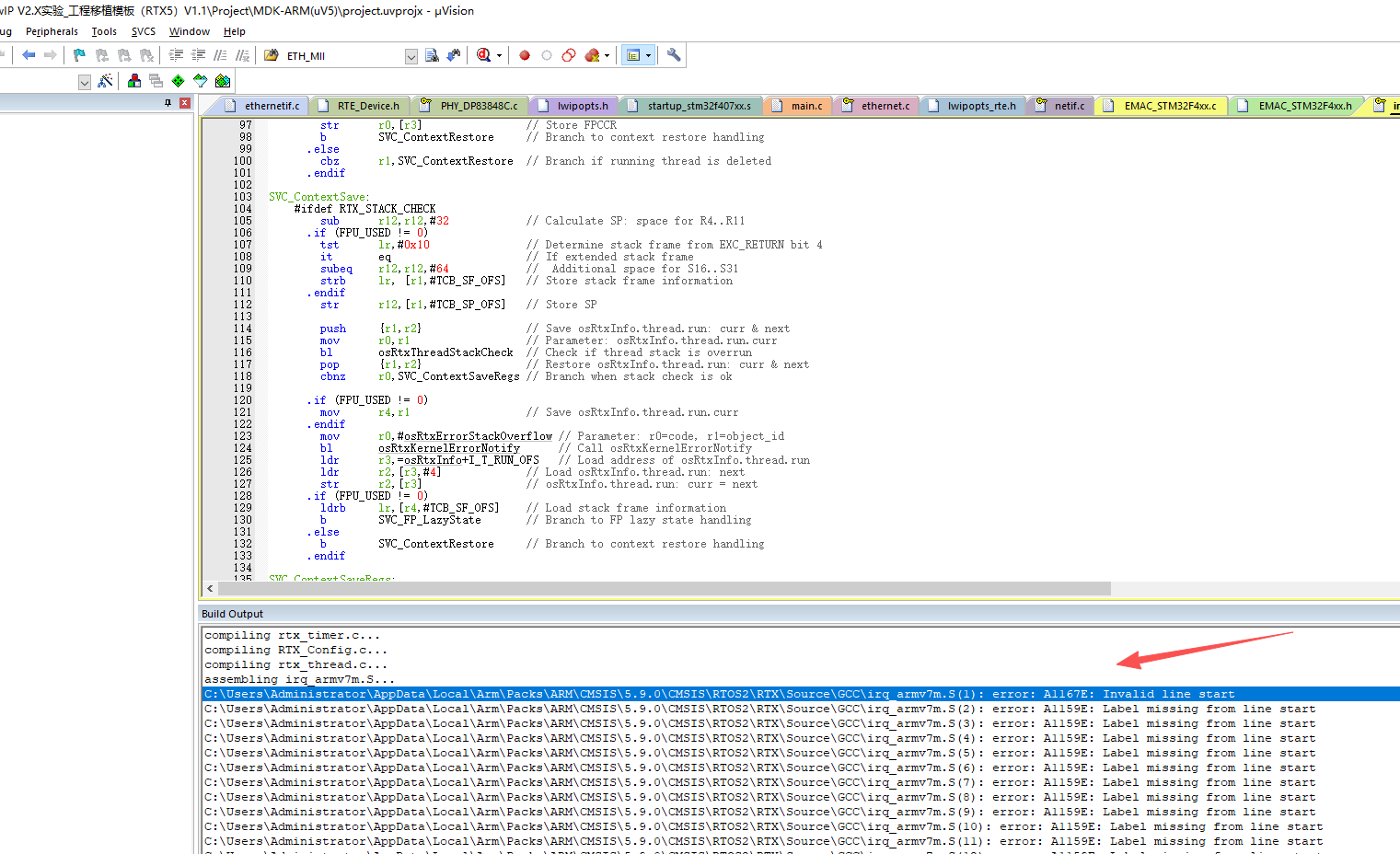Launch the Pack Installer icon

(x=222, y=81)
